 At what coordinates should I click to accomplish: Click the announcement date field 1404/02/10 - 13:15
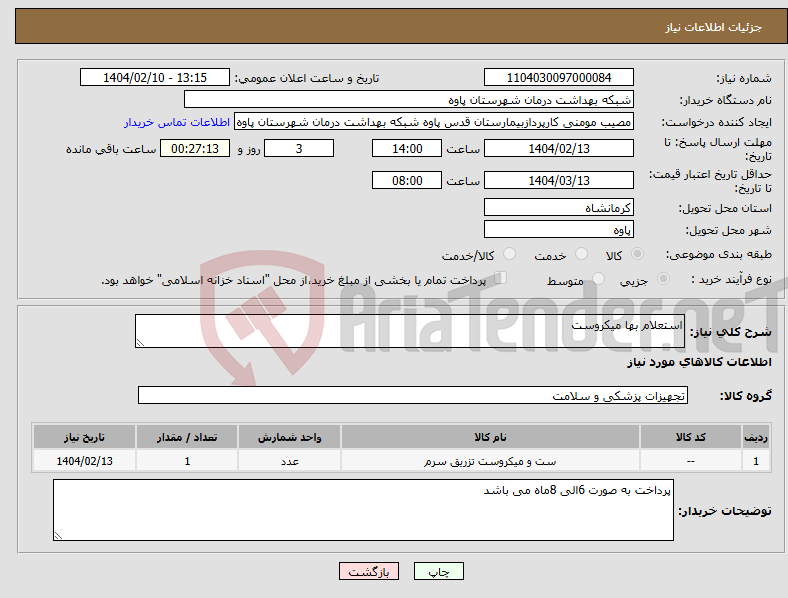[x=155, y=77]
